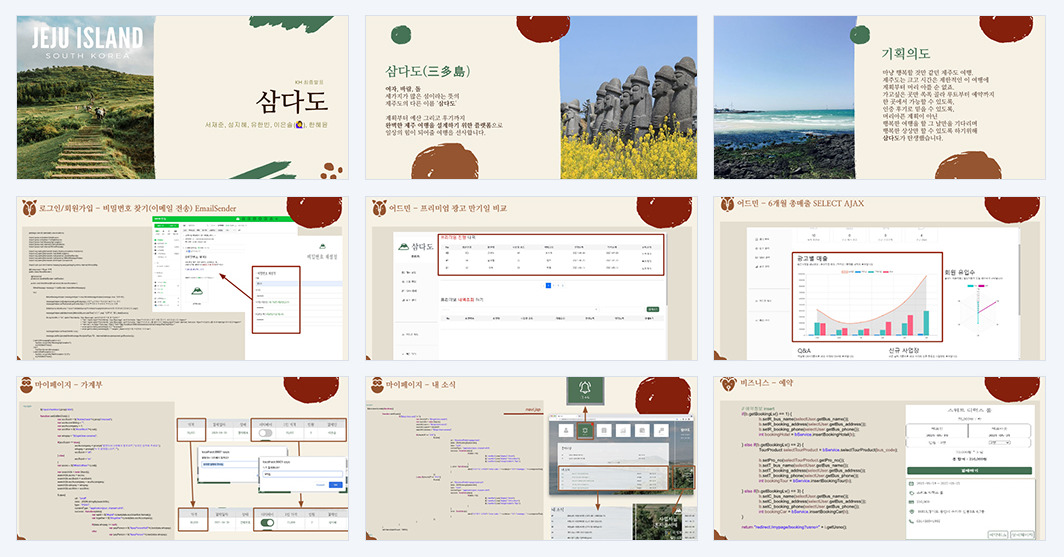The height and width of the screenshot is (557, 1064).
Task: Open the 로그인/회원가입 EmailSender slide
Action: coord(183,279)
